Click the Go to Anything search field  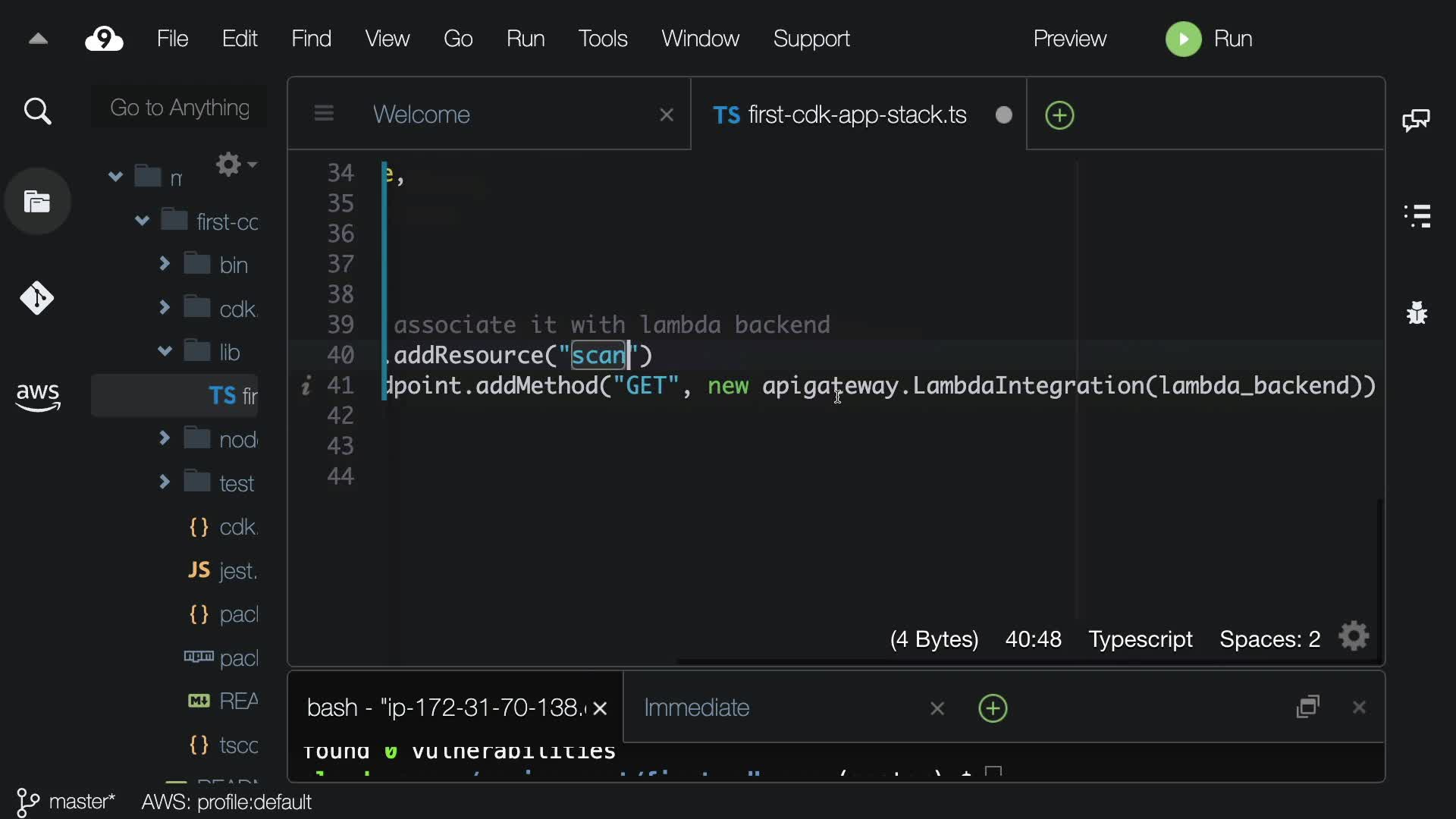pyautogui.click(x=180, y=108)
